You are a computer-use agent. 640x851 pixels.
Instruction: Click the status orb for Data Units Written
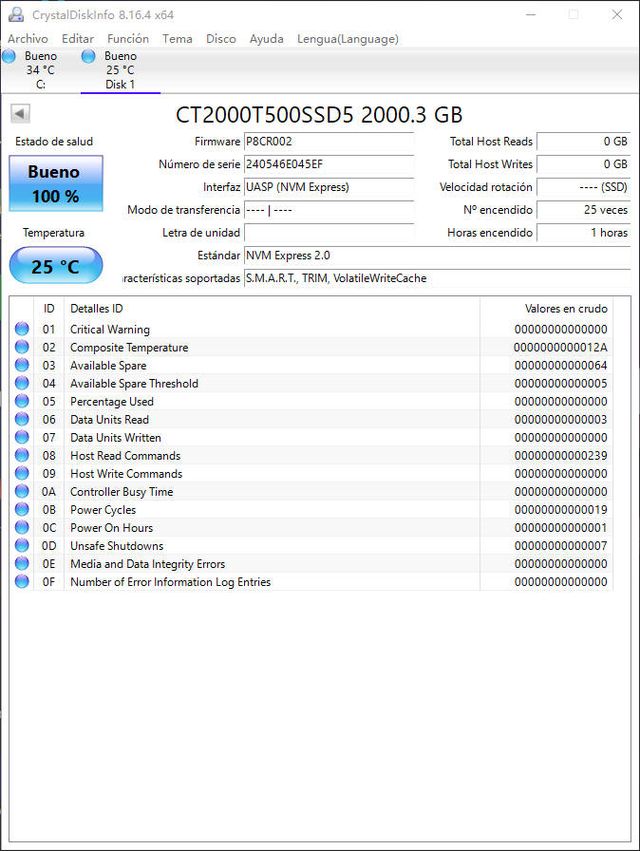22,437
